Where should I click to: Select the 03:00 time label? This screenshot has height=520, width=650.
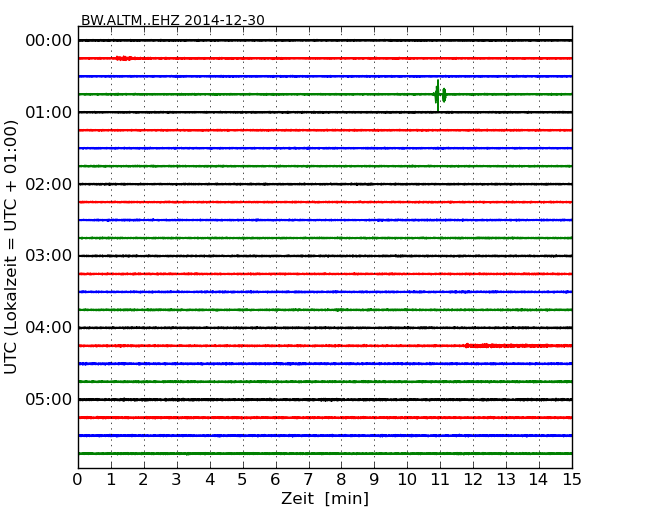pos(49,256)
